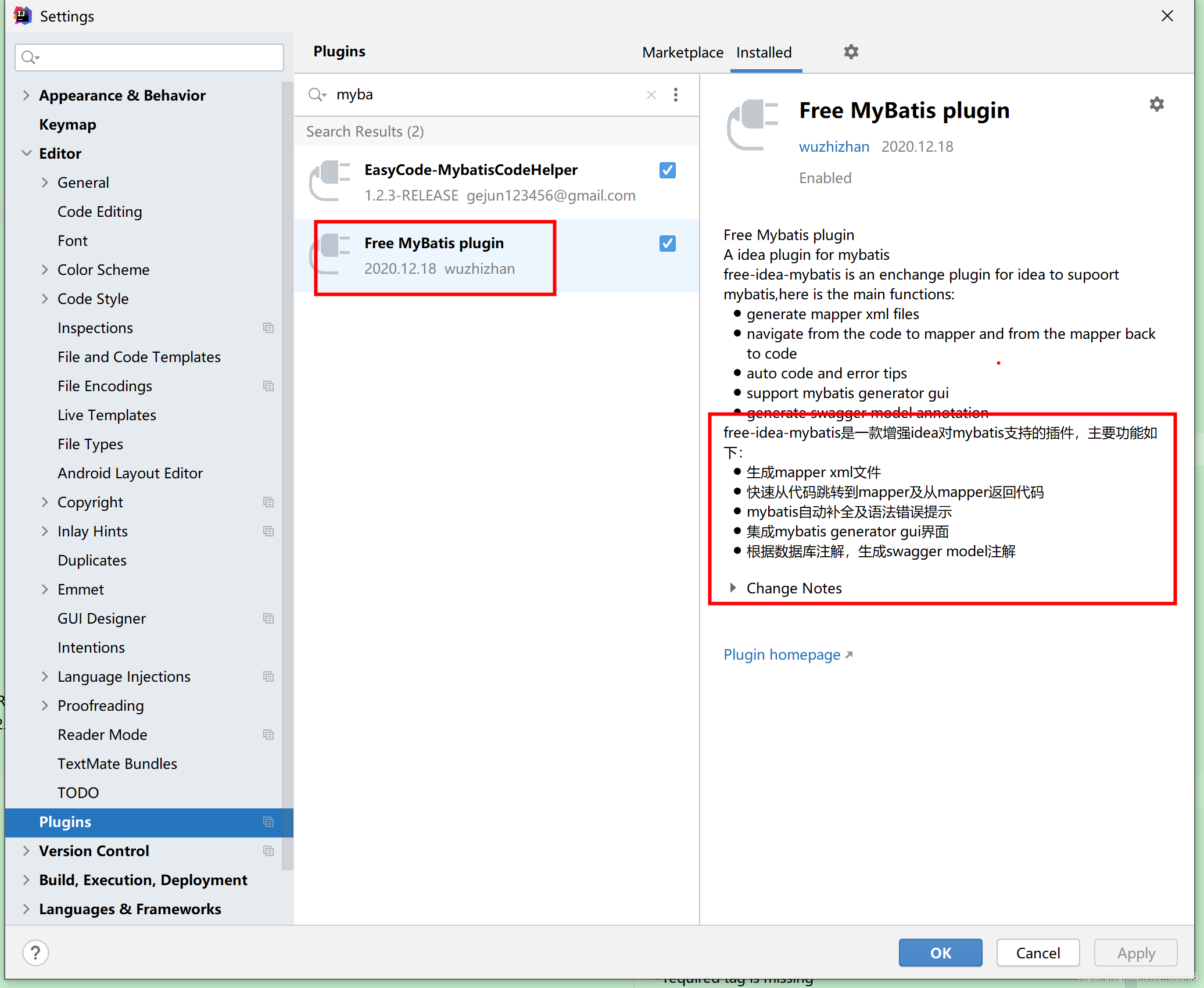Open help with the question mark button

pyautogui.click(x=35, y=953)
